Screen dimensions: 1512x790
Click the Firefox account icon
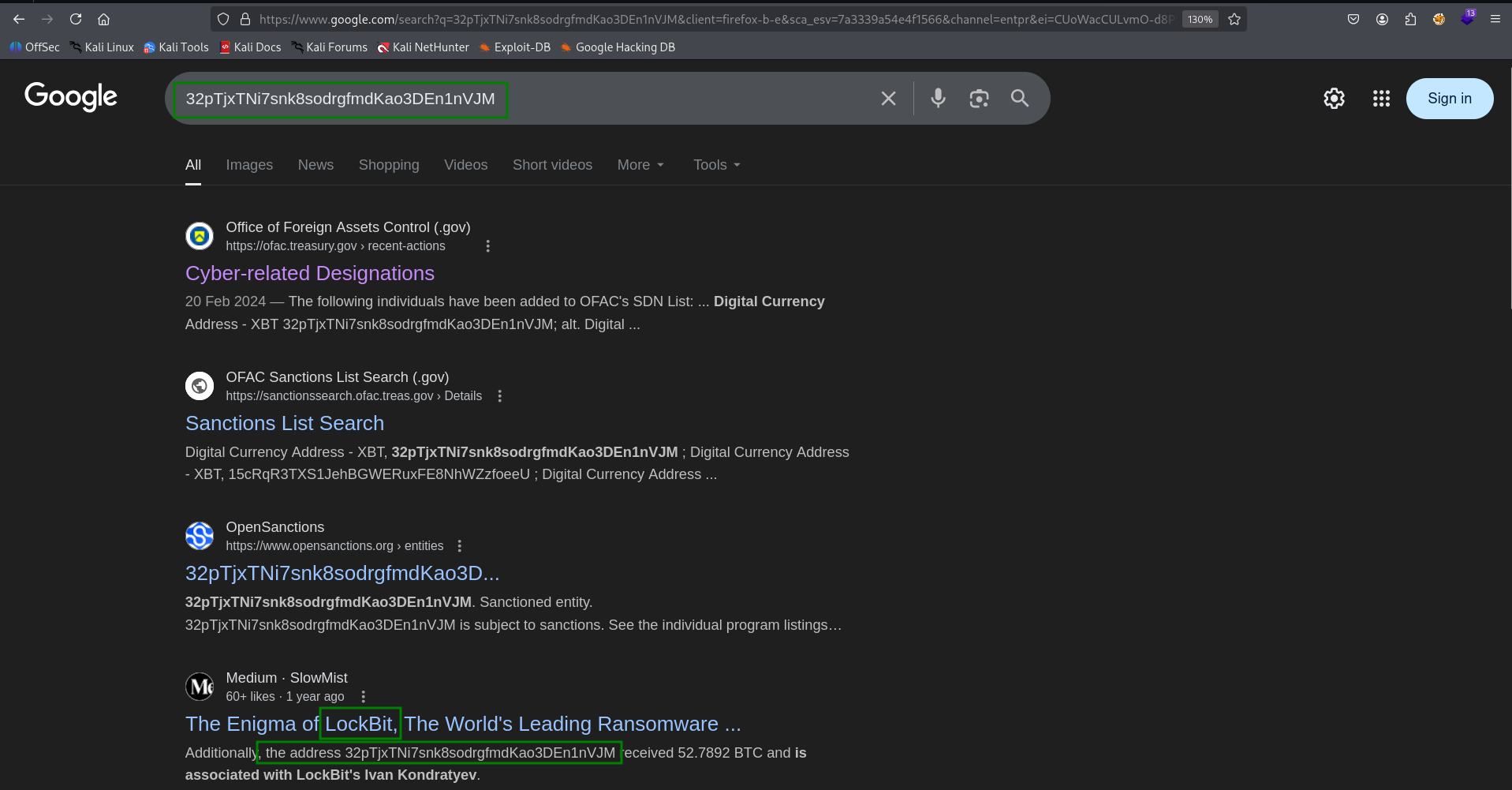(x=1382, y=19)
